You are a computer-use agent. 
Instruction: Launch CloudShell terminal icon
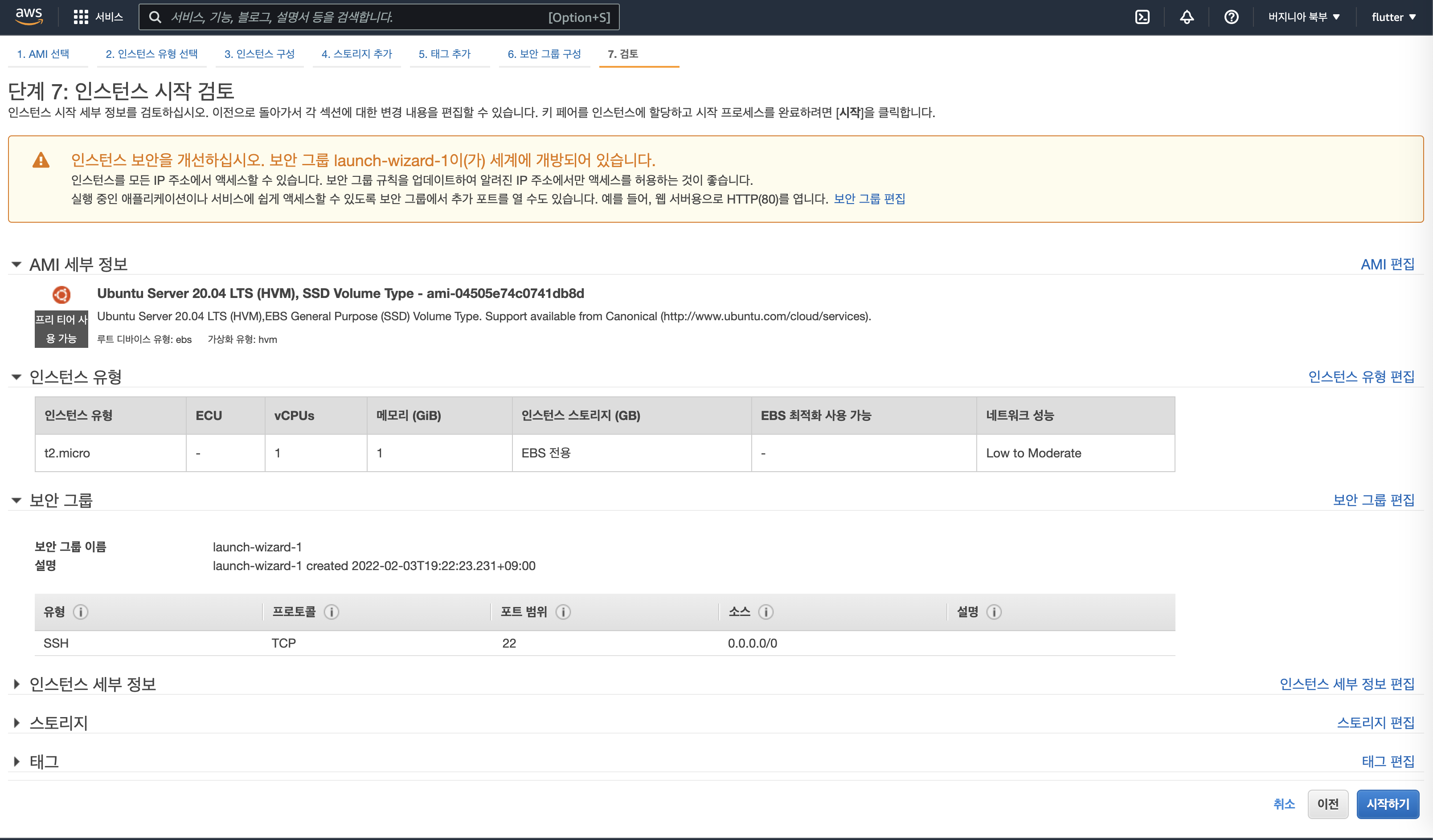[x=1142, y=17]
